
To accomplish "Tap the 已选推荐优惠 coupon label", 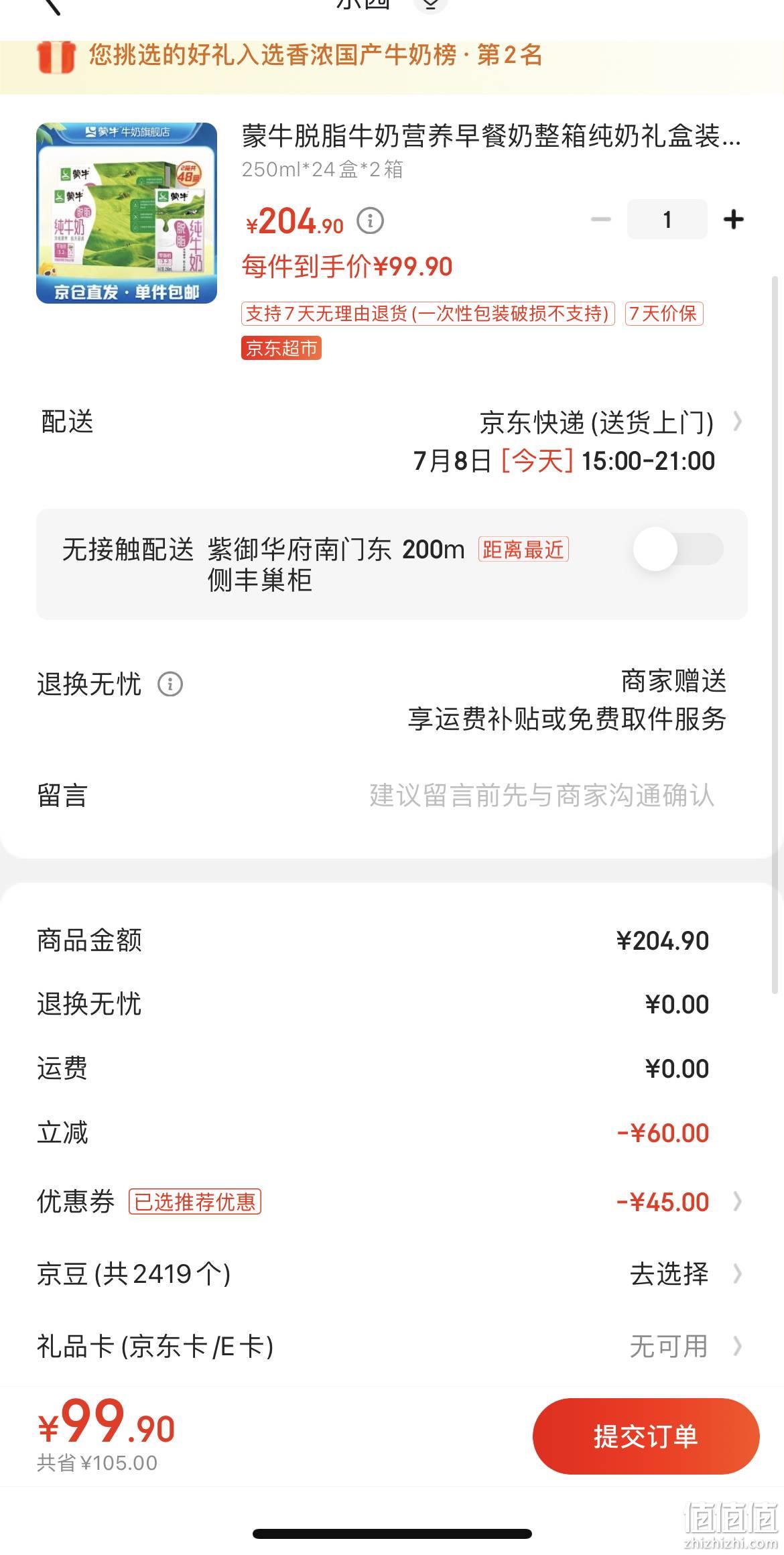I will tap(195, 1202).
